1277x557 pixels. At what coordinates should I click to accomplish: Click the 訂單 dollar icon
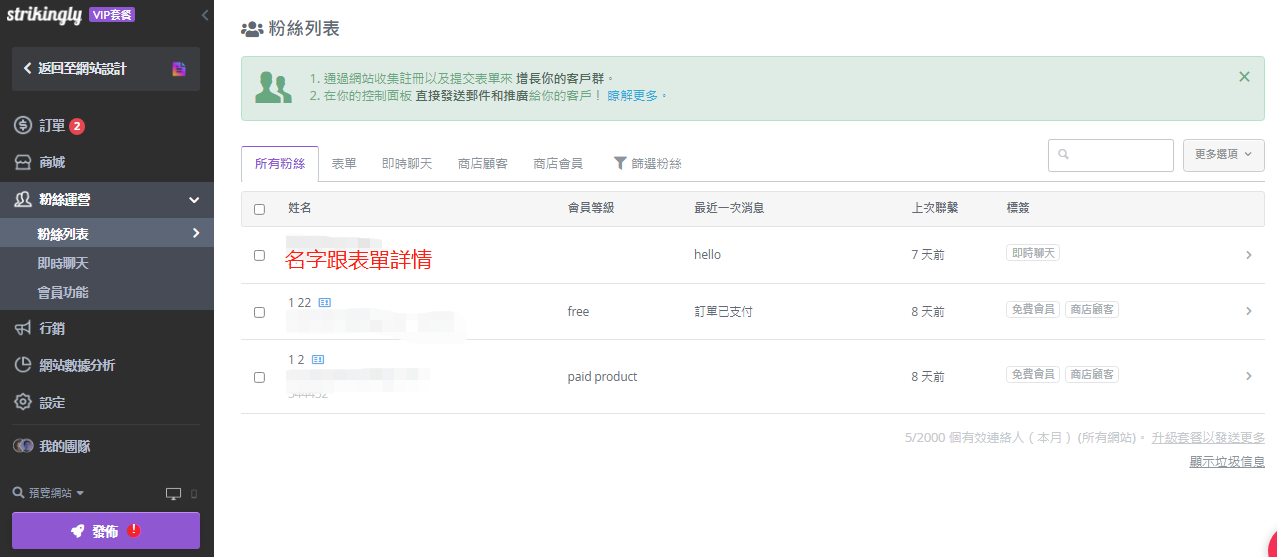point(23,126)
